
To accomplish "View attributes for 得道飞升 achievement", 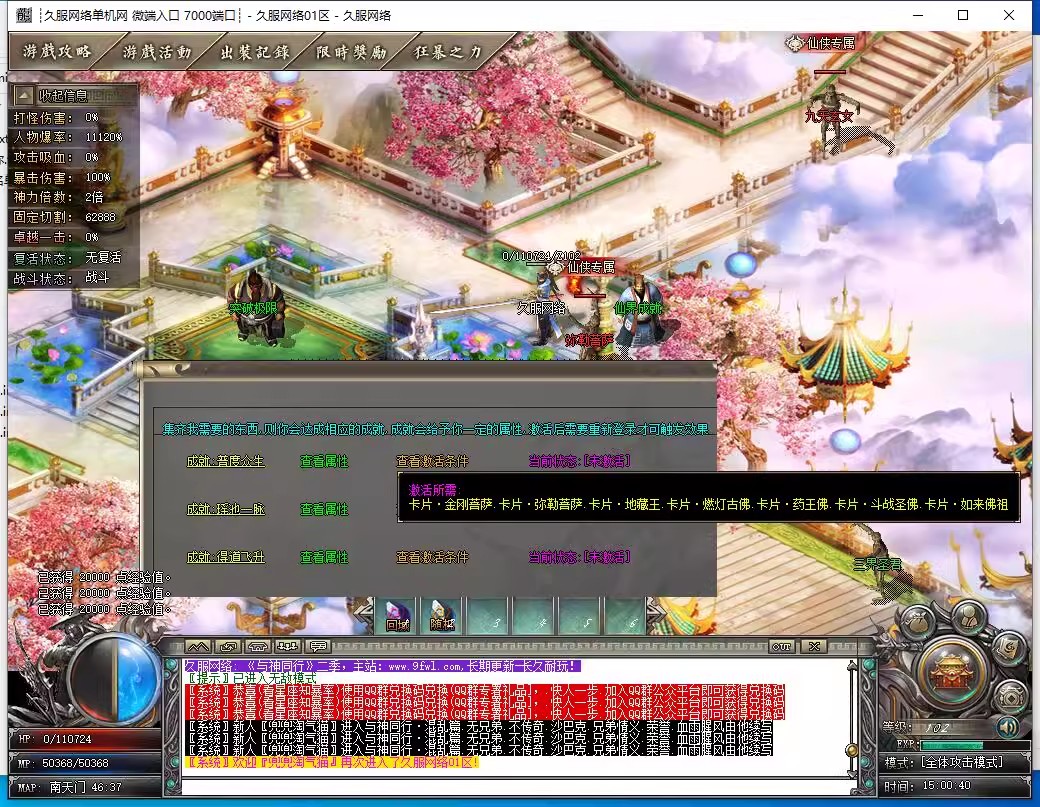I will coord(324,557).
